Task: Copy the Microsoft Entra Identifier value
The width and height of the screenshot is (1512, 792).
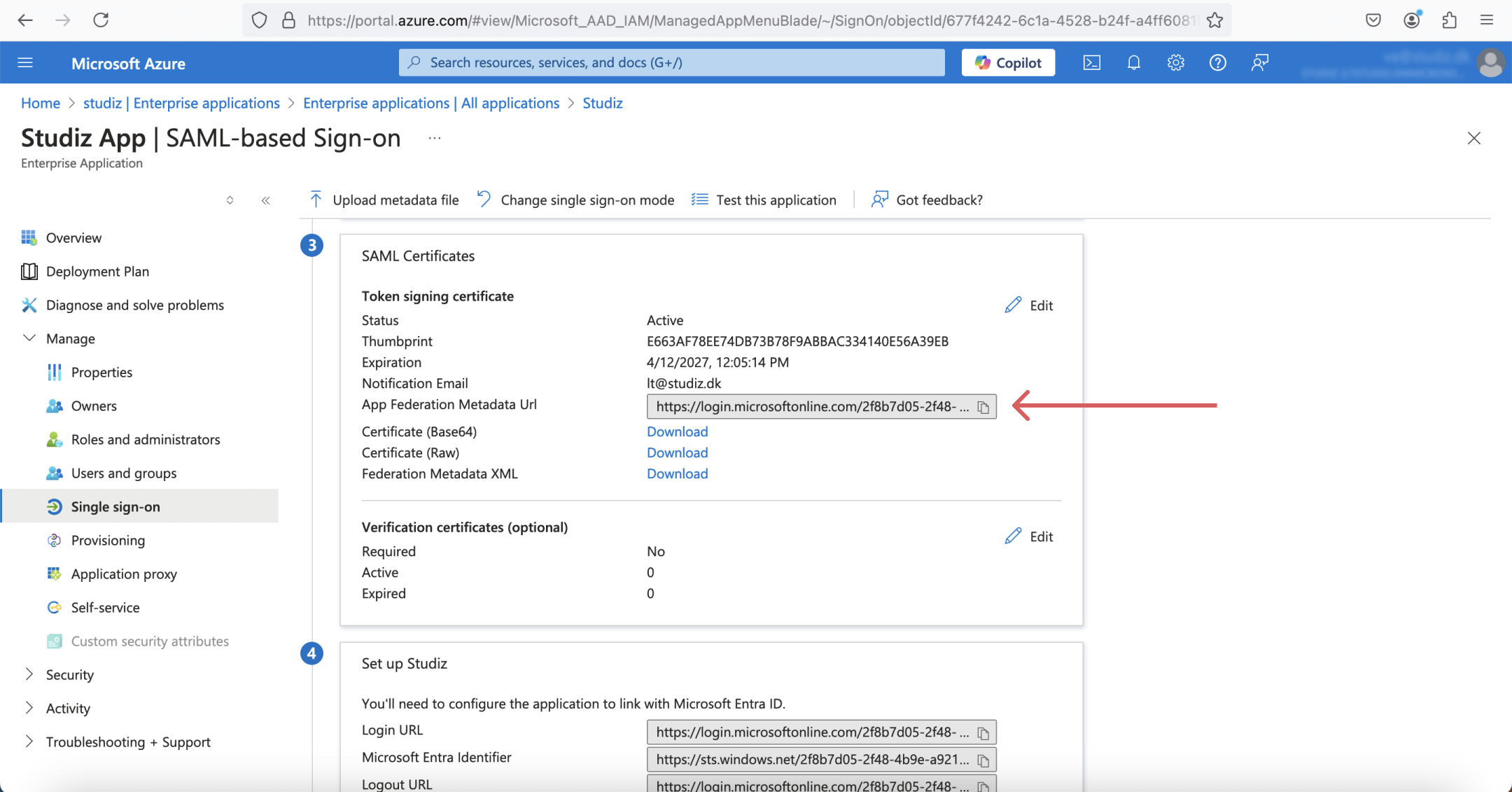Action: 983,760
